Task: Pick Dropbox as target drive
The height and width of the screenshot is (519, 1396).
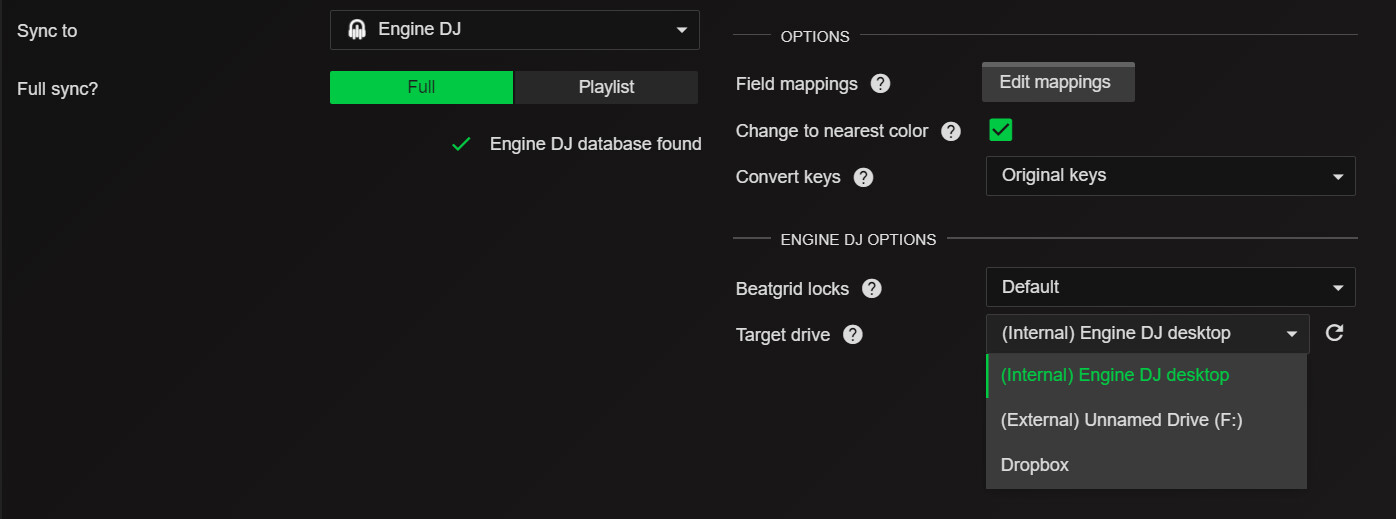Action: point(1035,465)
